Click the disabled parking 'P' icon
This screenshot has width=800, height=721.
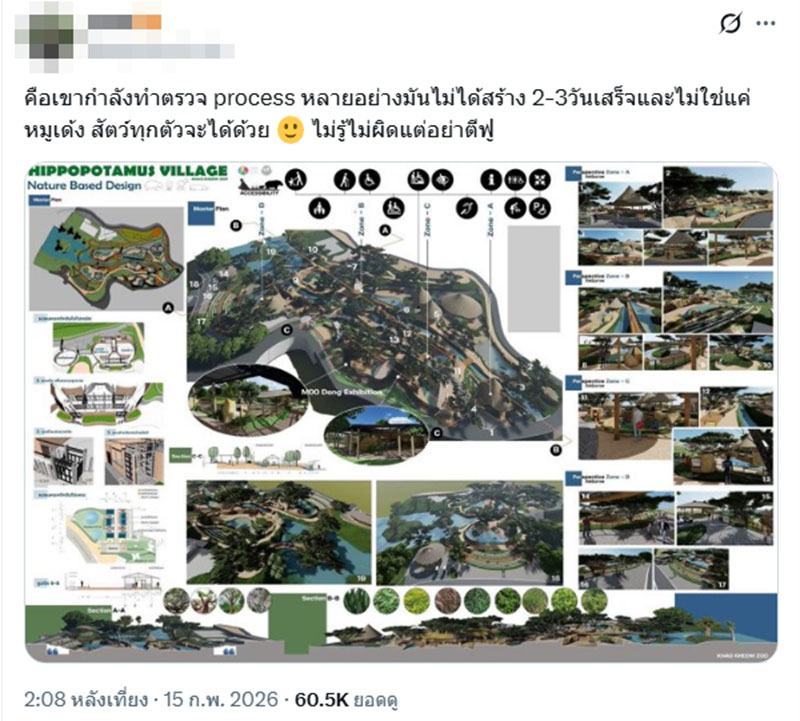pyautogui.click(x=539, y=208)
